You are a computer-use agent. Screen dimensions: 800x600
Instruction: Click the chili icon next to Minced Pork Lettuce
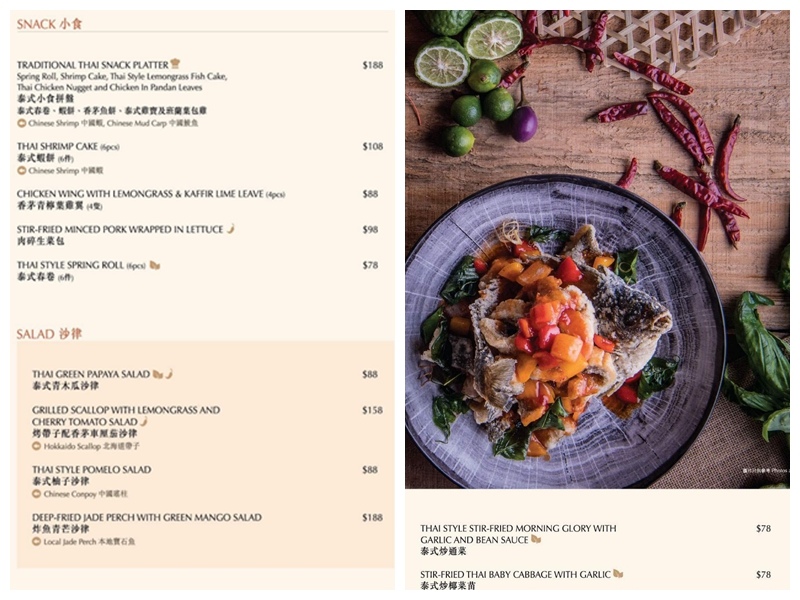231,229
